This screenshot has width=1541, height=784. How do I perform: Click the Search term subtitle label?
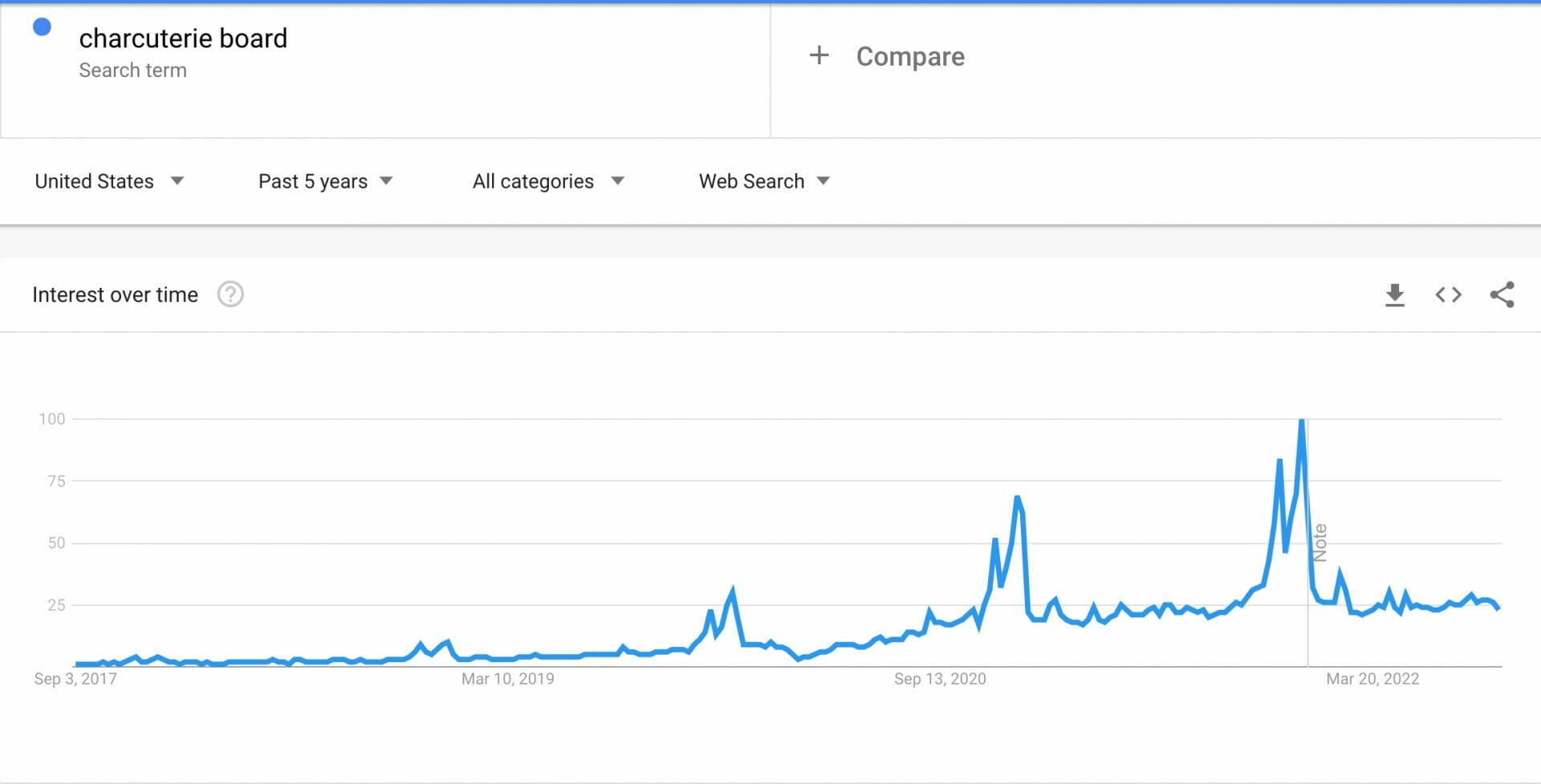132,71
